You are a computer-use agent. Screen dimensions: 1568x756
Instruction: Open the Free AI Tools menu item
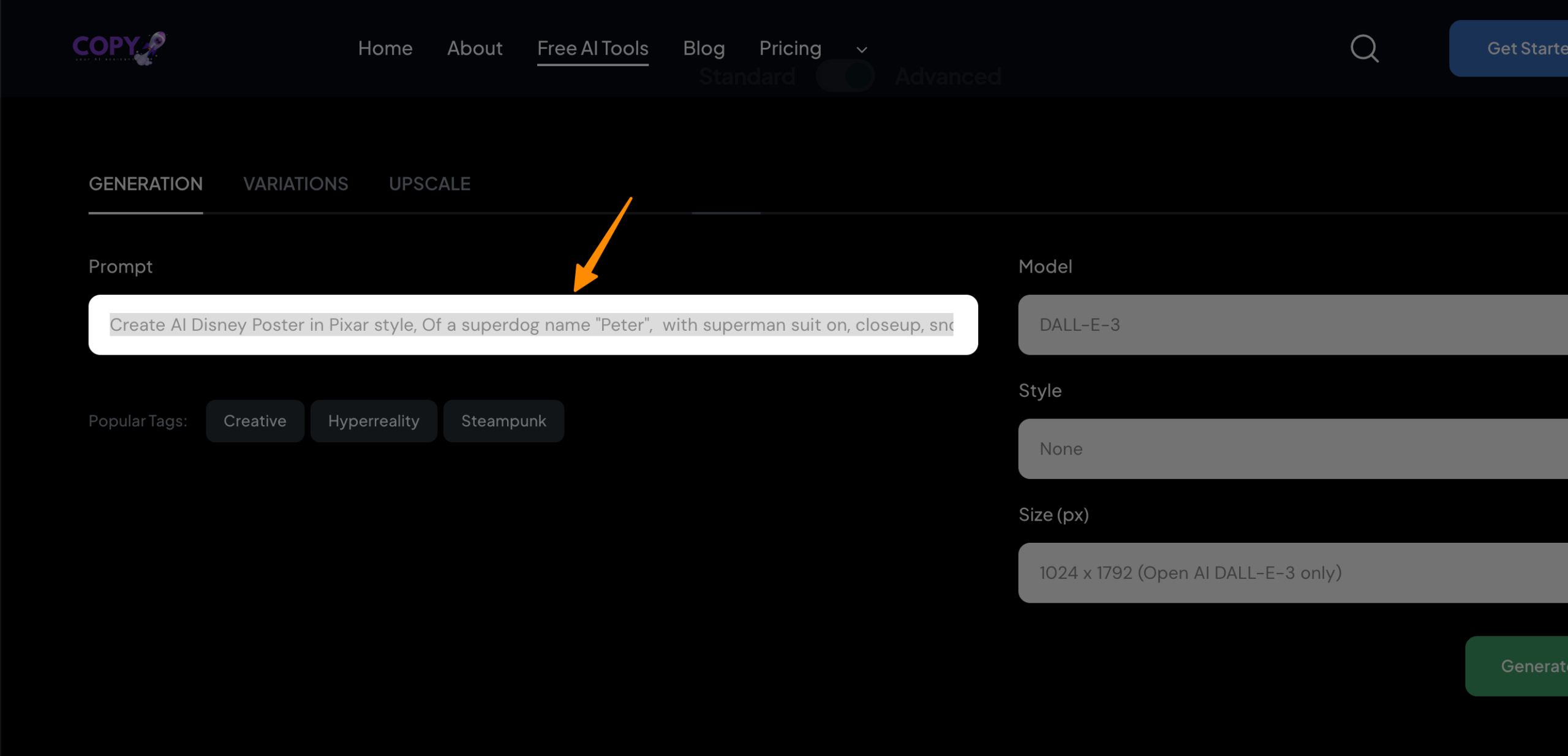pos(592,48)
